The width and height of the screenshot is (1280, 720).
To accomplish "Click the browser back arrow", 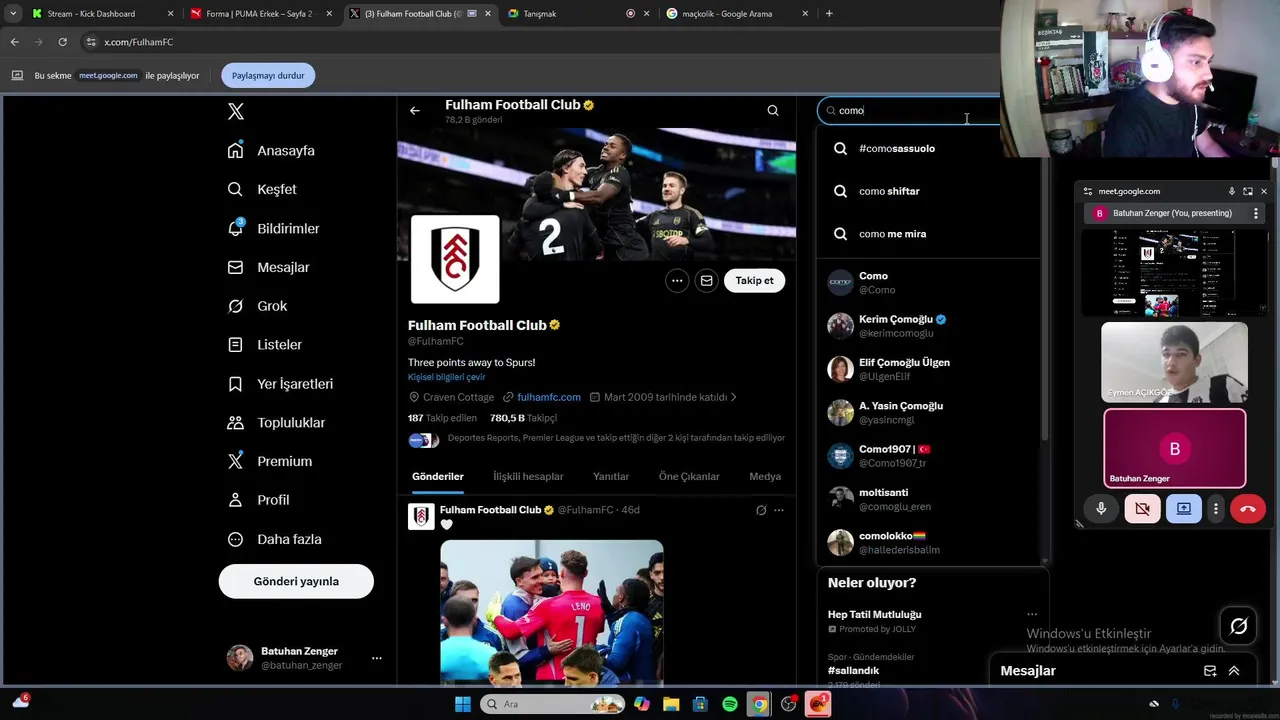I will click(14, 42).
